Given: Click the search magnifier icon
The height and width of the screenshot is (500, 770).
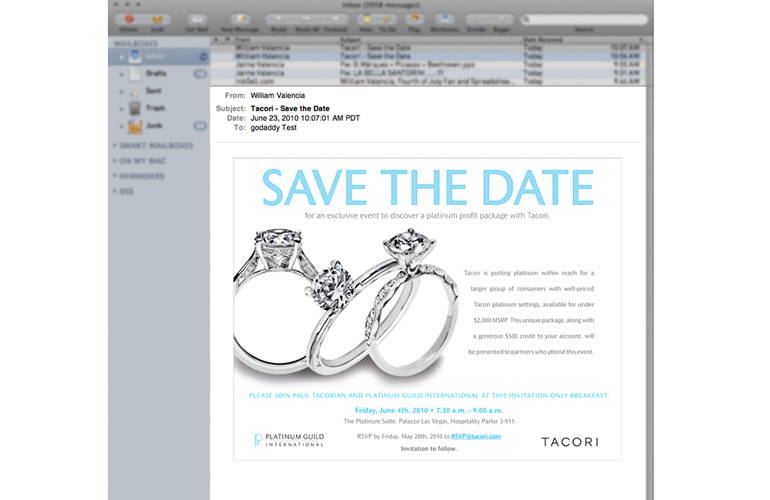Looking at the screenshot, I should pyautogui.click(x=526, y=19).
